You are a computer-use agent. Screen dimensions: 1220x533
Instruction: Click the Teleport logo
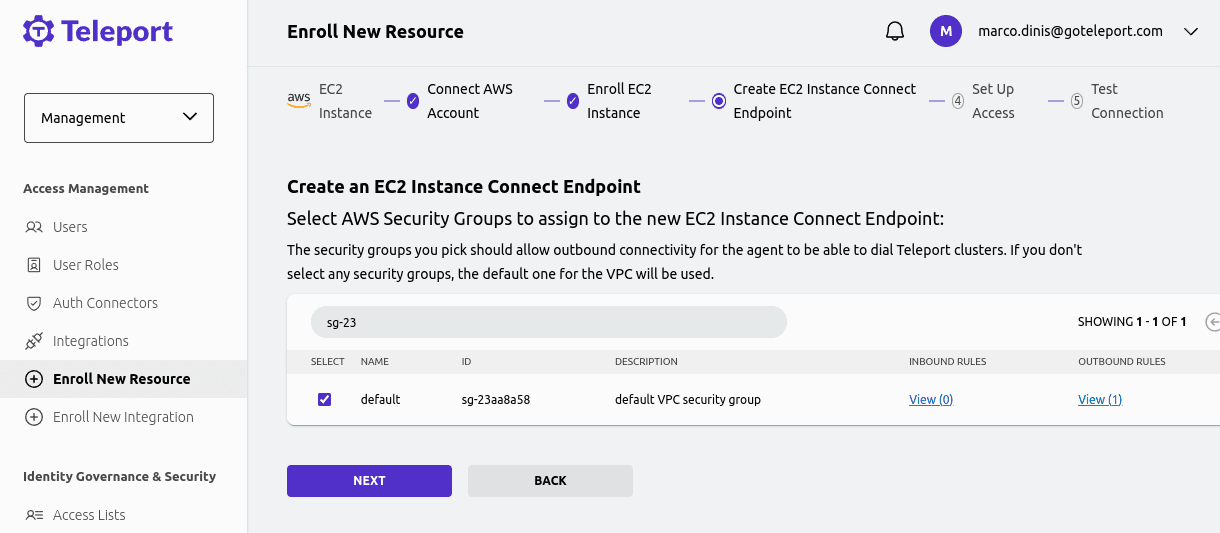(98, 31)
